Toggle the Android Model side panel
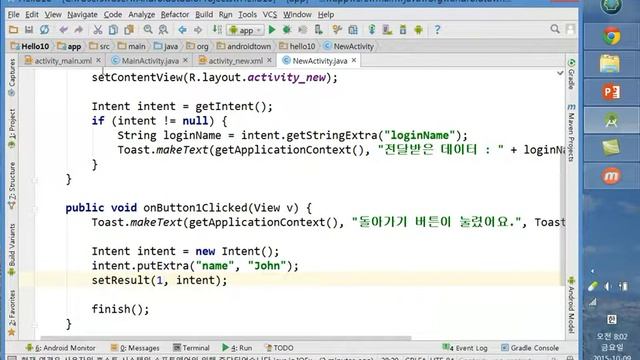 [571, 304]
